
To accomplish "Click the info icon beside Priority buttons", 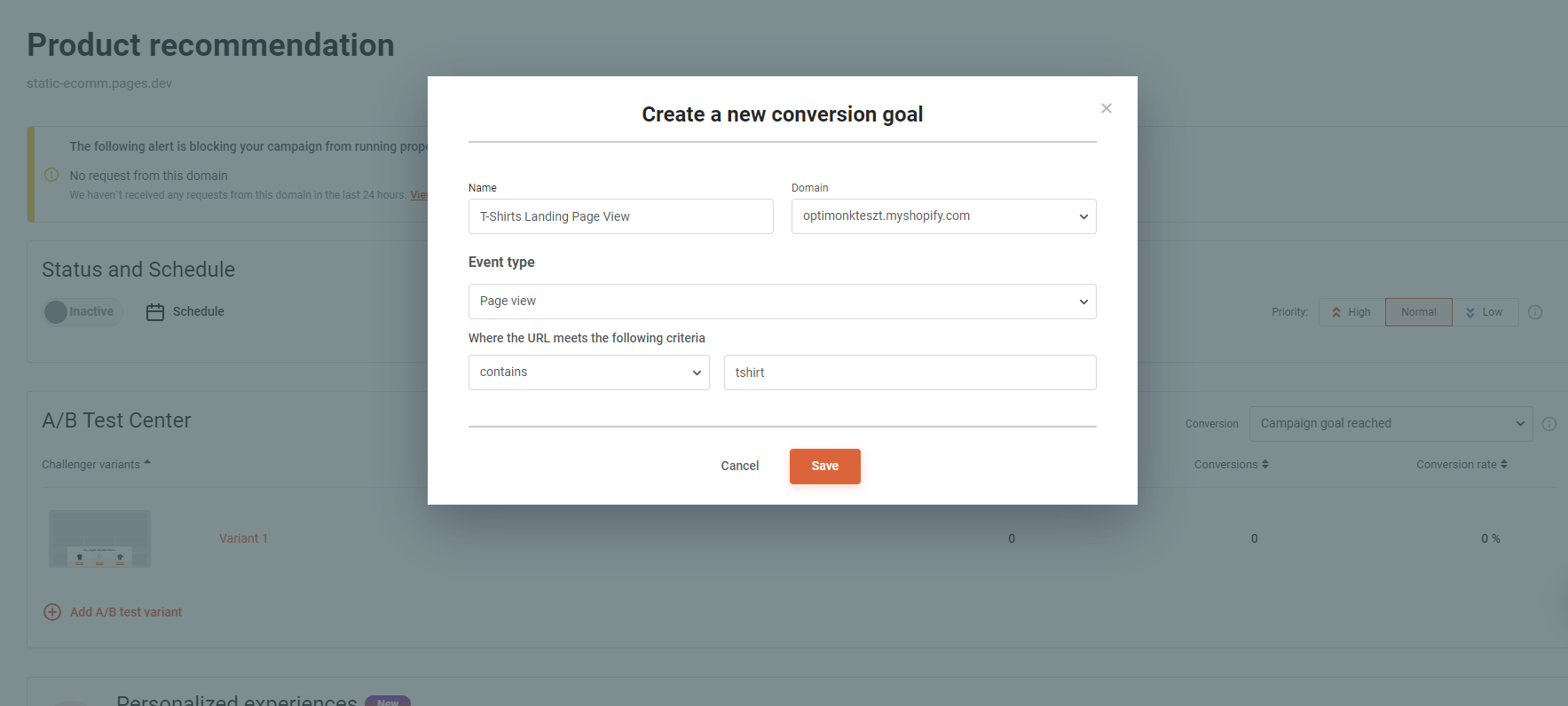I will [1535, 312].
